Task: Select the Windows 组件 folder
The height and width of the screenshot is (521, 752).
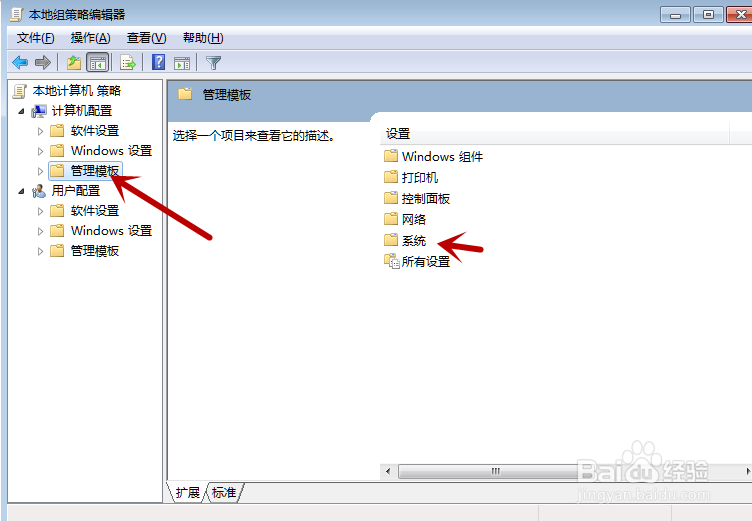Action: [434, 156]
